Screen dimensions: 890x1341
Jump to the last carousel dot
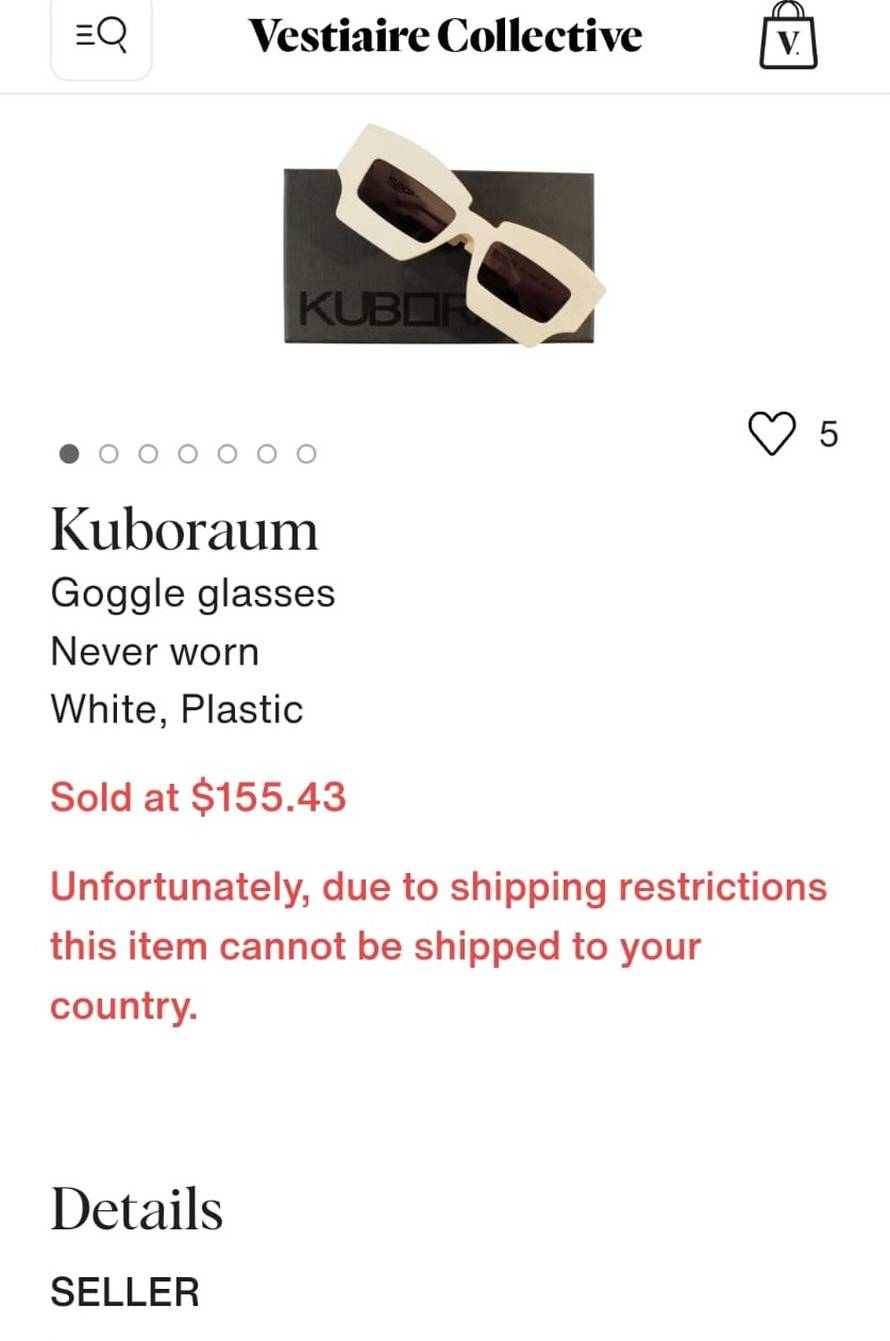click(307, 454)
